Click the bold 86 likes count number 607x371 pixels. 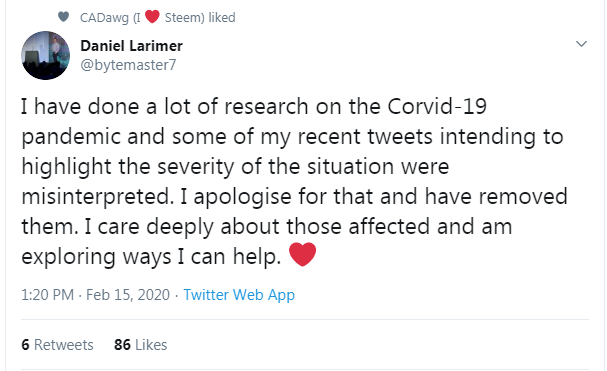pos(122,345)
